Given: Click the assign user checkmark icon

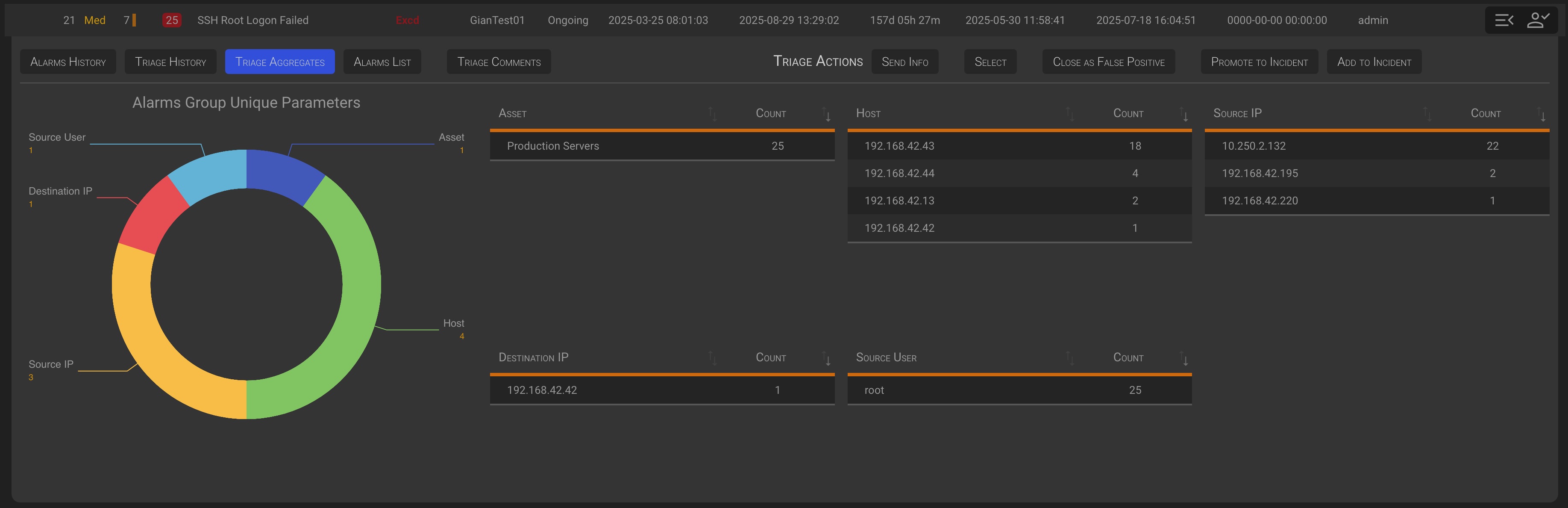Looking at the screenshot, I should point(1538,21).
